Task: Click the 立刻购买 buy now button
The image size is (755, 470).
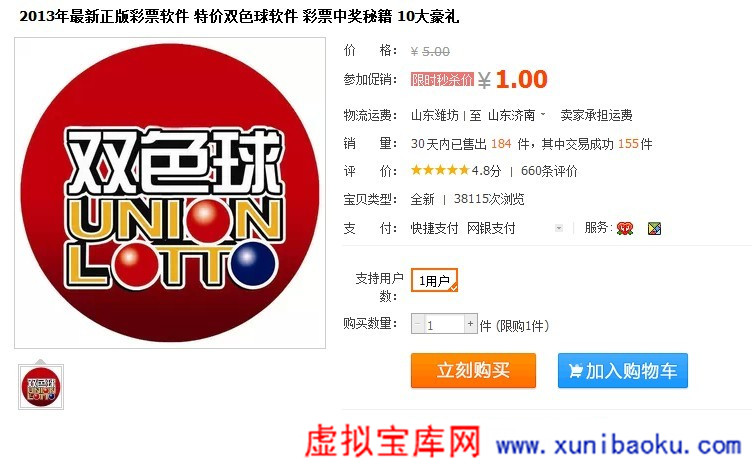Action: pos(473,370)
